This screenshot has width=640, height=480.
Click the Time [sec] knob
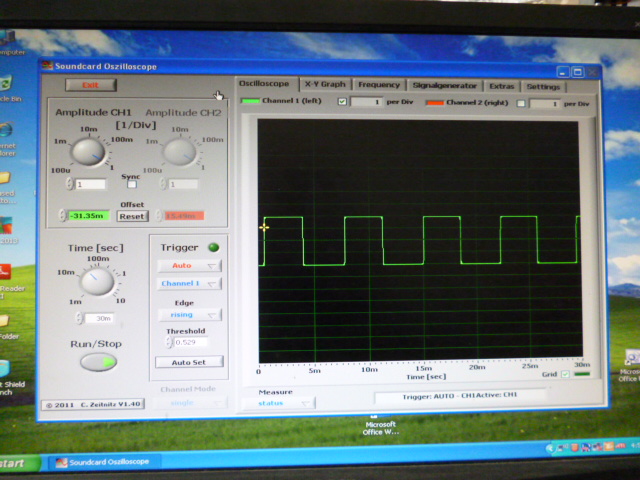click(x=97, y=282)
